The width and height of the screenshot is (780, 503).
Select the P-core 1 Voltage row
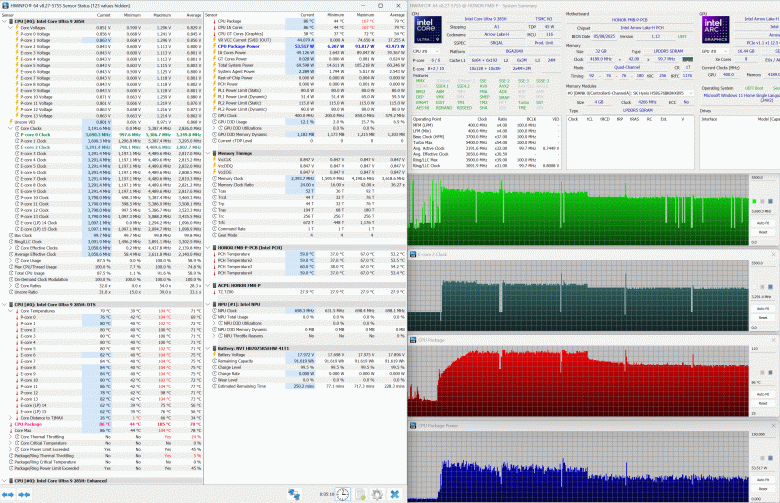point(101,40)
